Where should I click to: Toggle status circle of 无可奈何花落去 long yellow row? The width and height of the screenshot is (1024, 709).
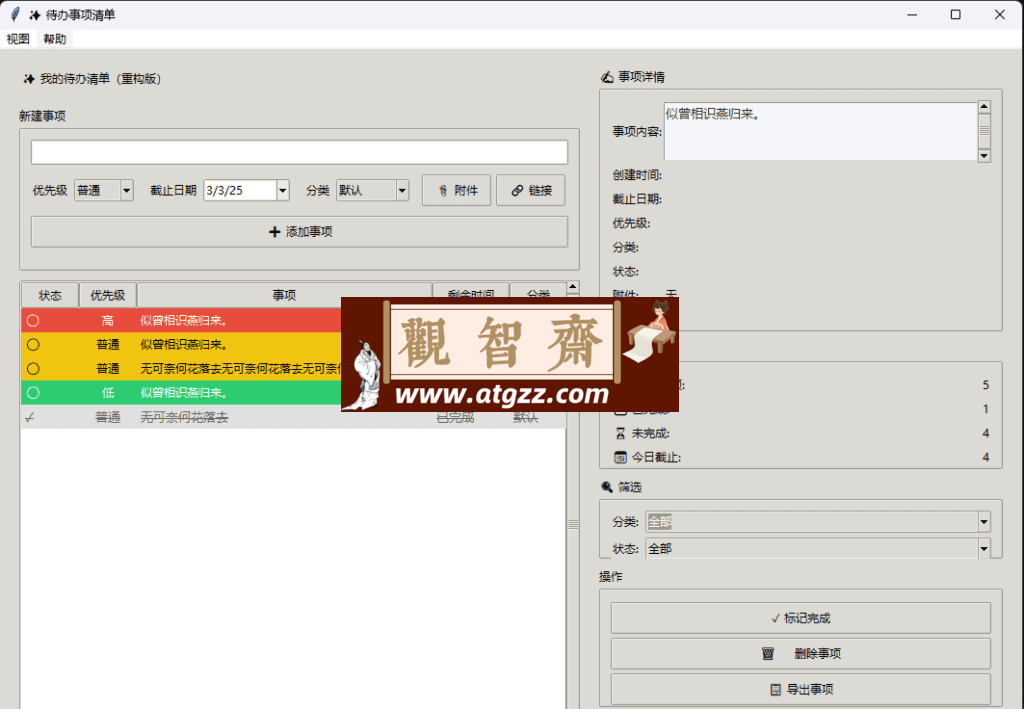(33, 369)
